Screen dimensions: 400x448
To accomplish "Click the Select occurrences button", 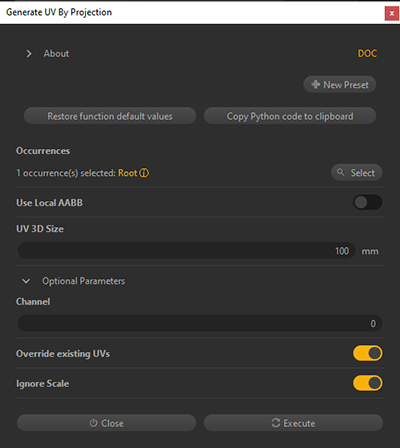I will [x=356, y=172].
